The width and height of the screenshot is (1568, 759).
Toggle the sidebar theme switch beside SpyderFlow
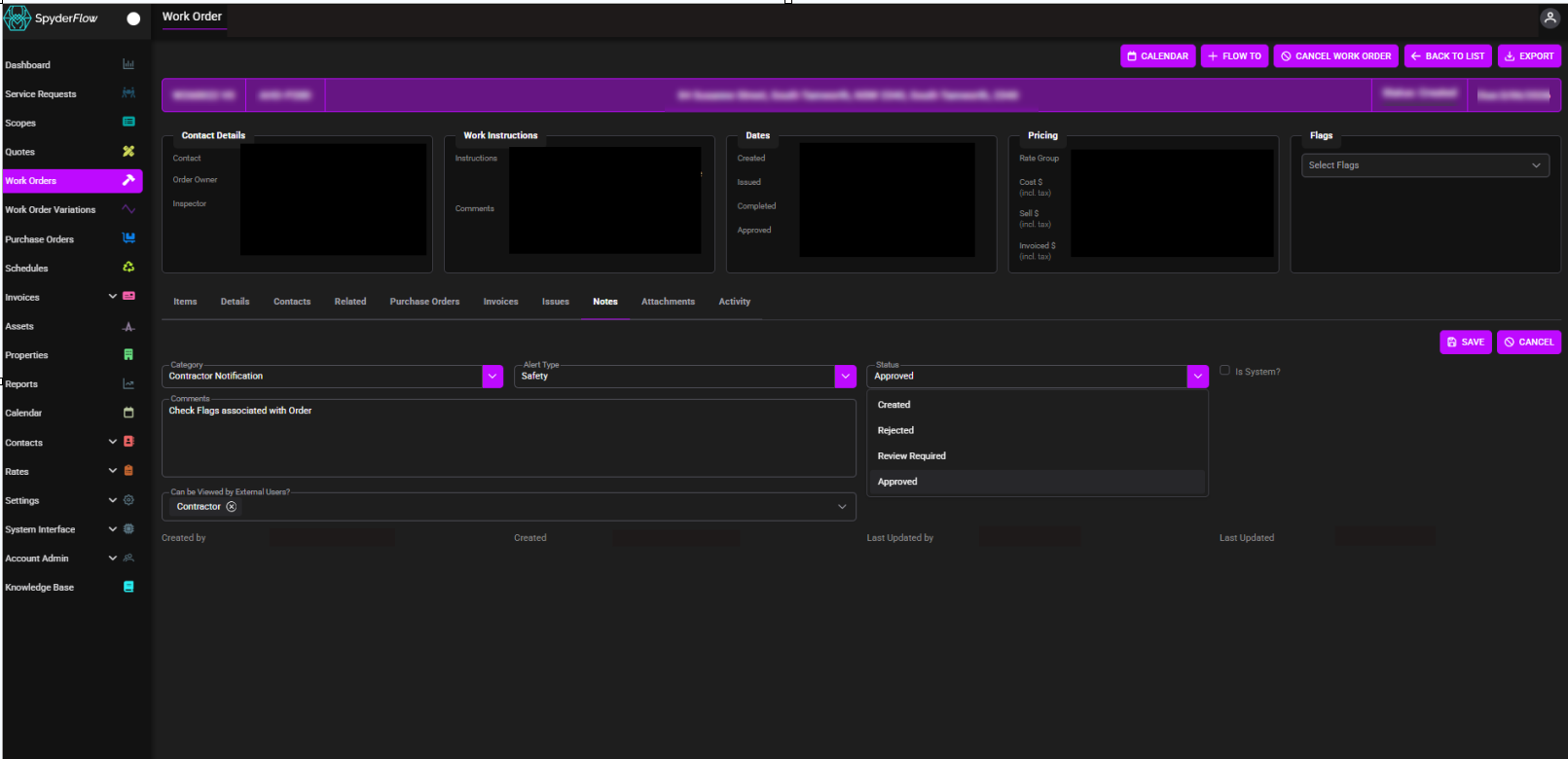click(x=133, y=18)
